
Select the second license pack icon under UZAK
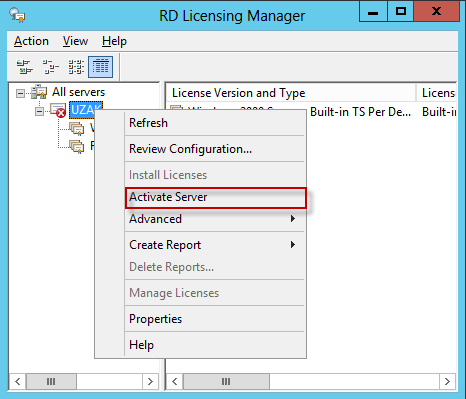tap(77, 146)
